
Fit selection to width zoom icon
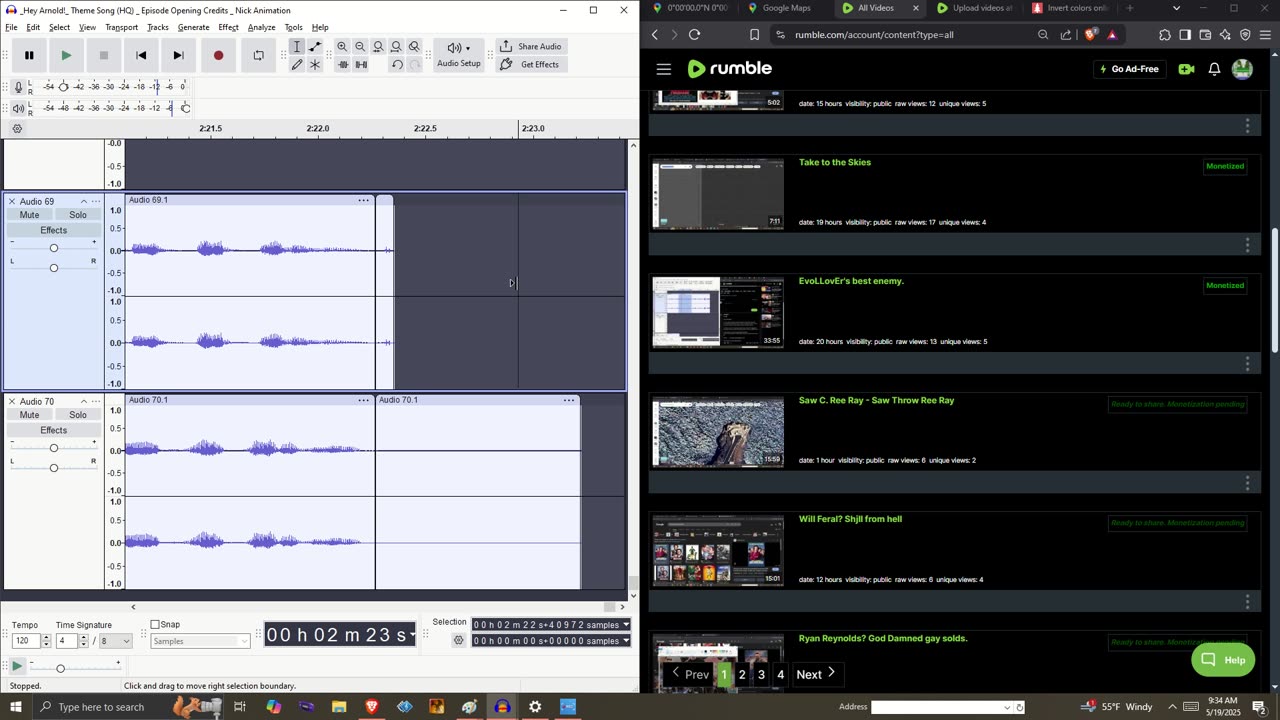click(378, 47)
